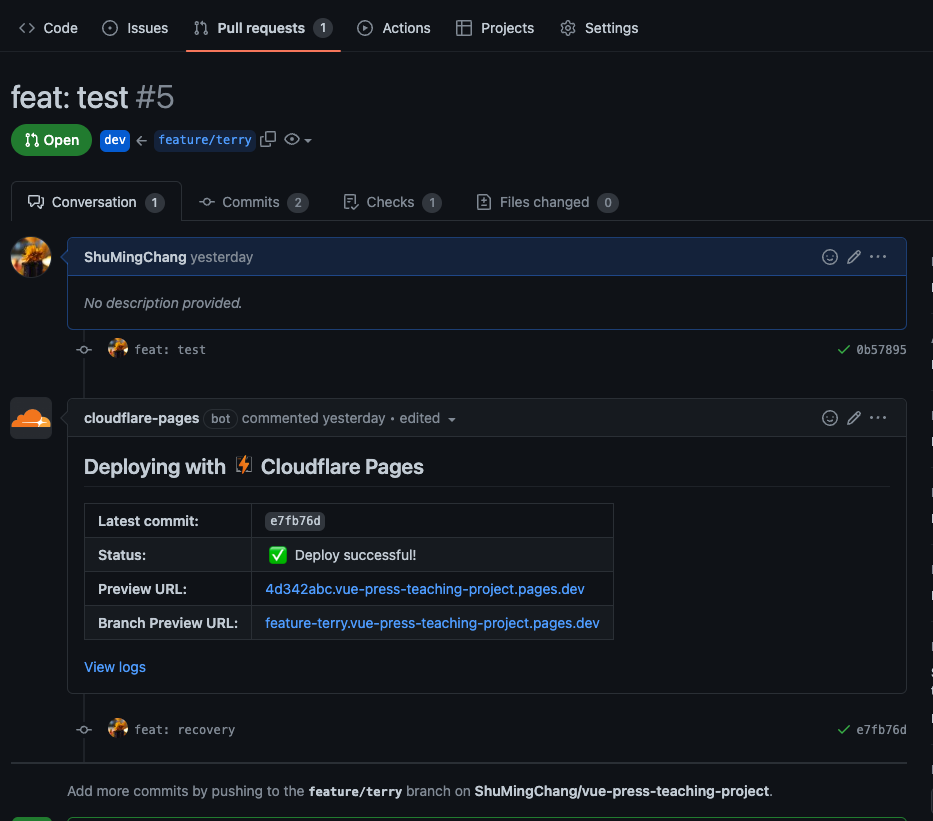This screenshot has width=933, height=821.
Task: Select the Conversation tab
Action: (96, 202)
